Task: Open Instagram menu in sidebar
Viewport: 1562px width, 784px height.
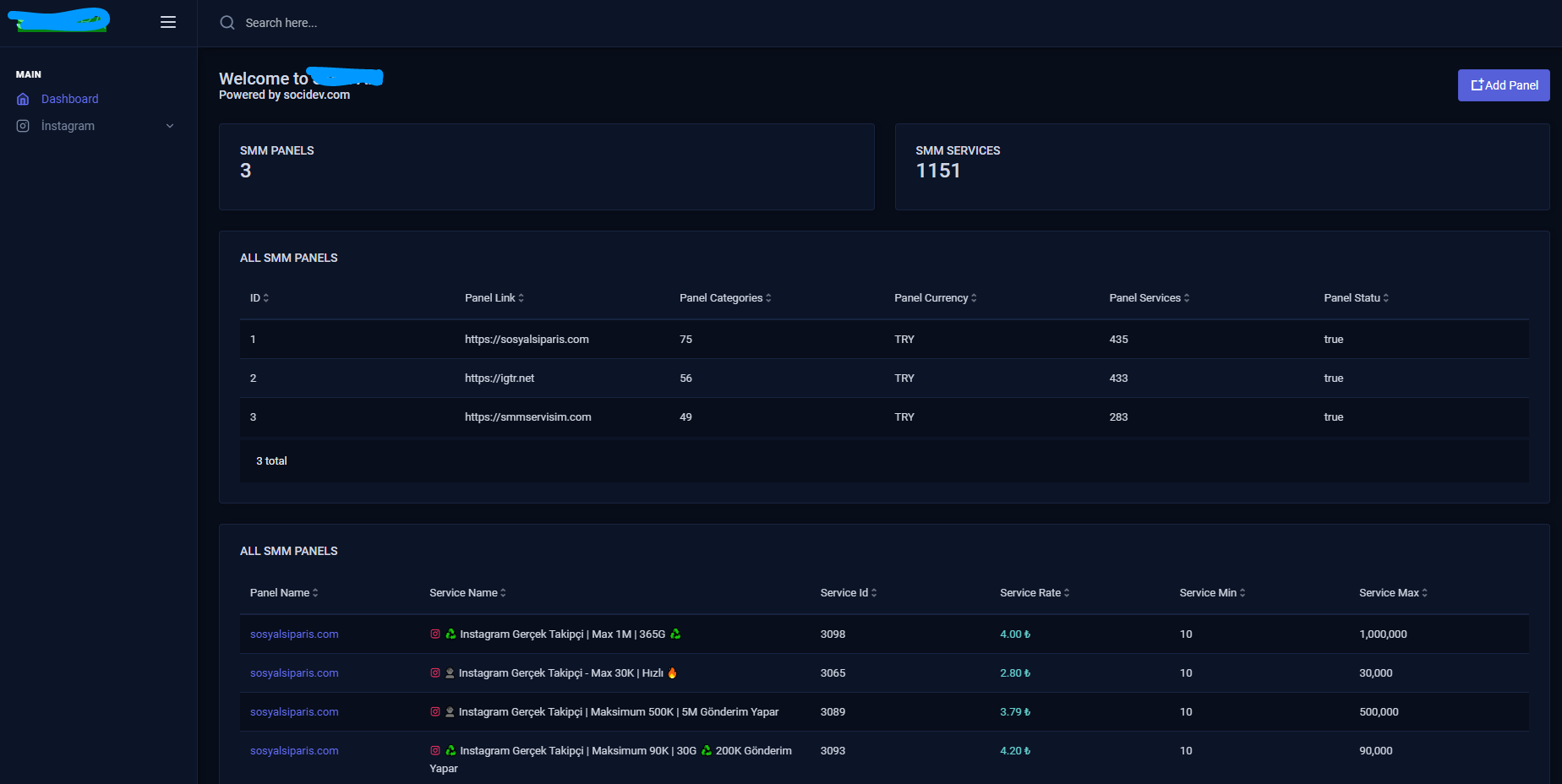Action: 68,126
